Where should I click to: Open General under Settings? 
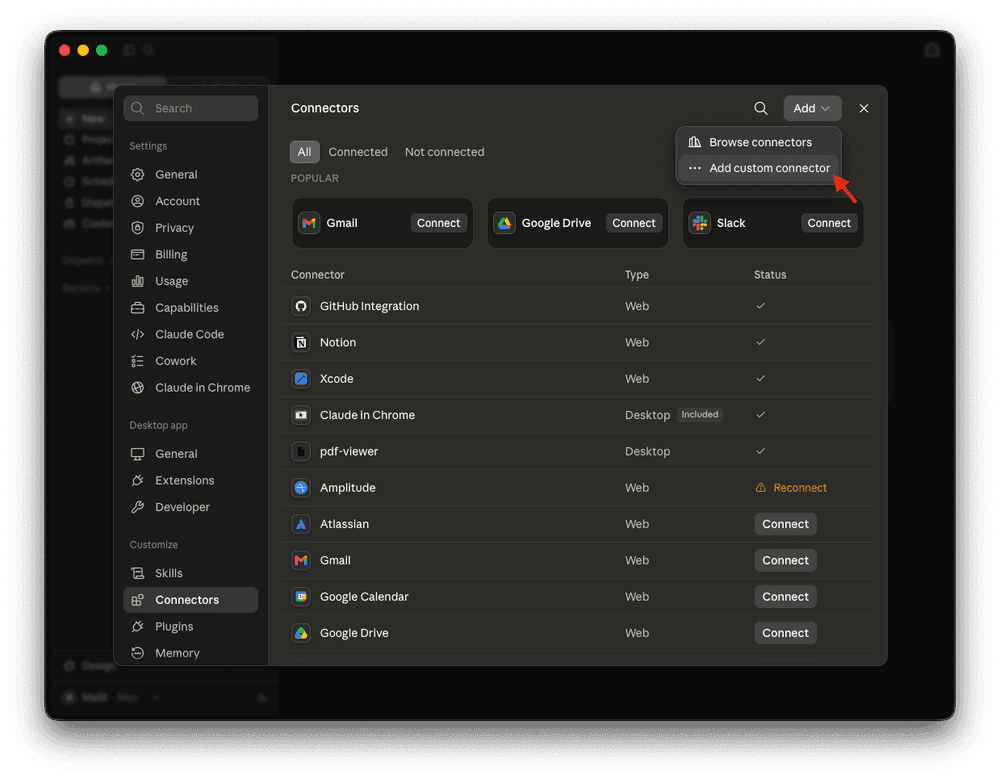[x=191, y=175]
